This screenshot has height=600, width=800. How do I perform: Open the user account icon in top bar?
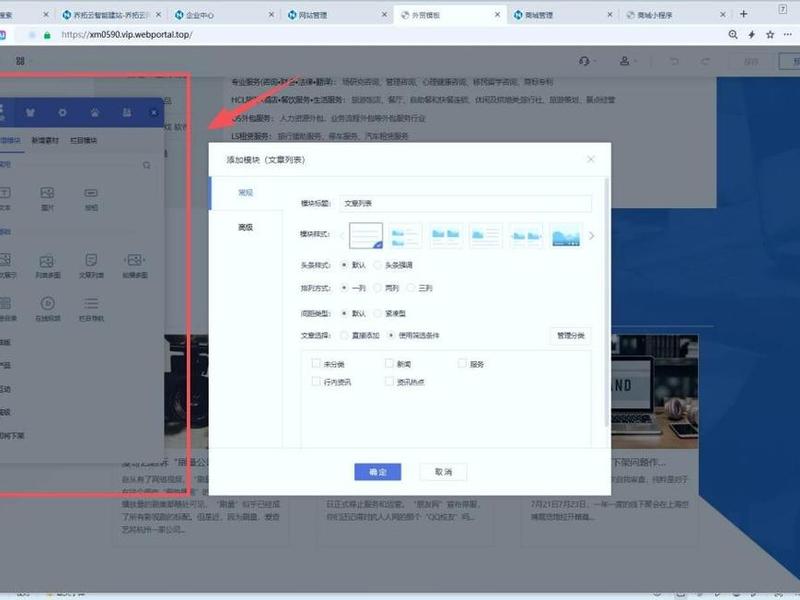pyautogui.click(x=624, y=61)
